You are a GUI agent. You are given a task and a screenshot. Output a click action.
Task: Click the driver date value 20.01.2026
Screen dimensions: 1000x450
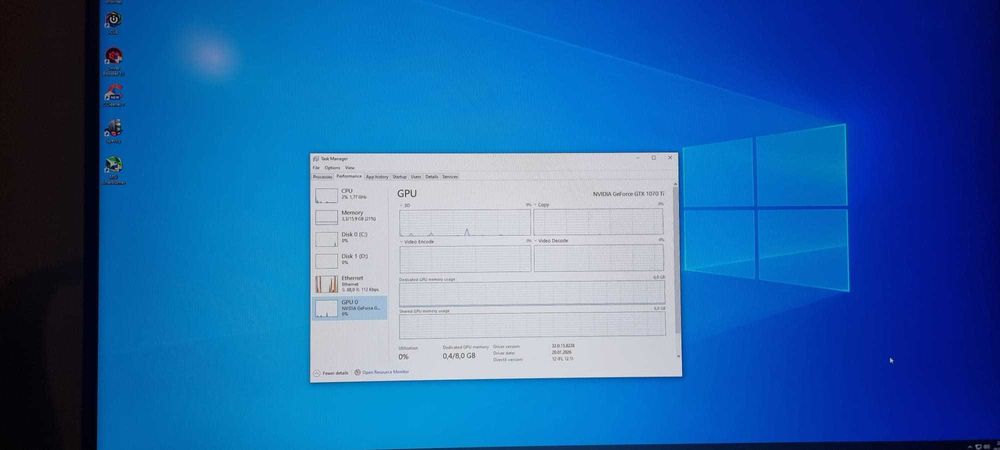point(561,352)
